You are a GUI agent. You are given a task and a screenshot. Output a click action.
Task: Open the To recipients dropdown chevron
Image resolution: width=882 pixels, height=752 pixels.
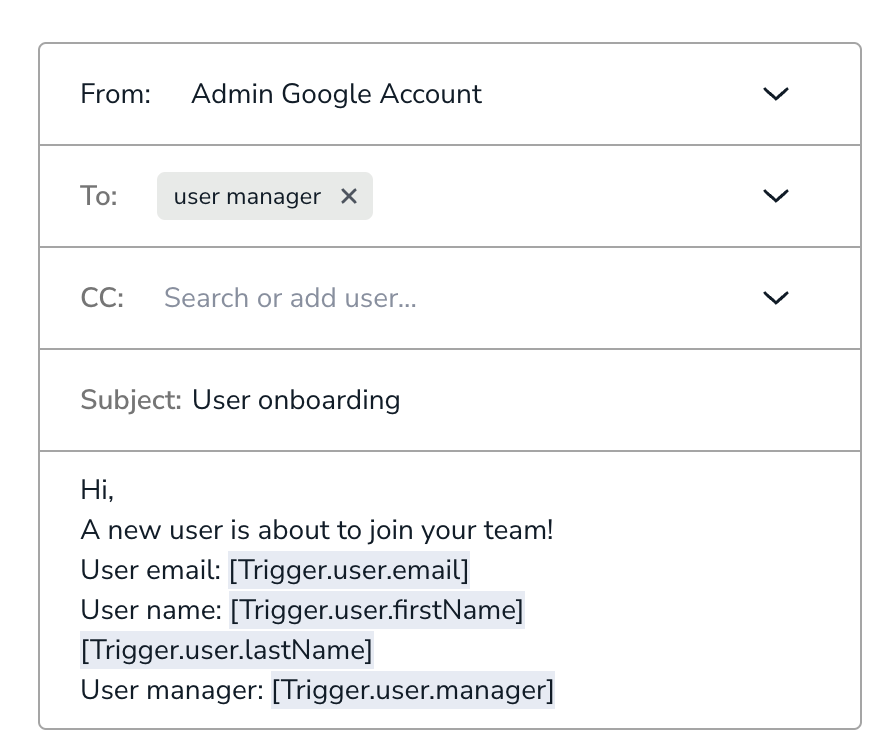[x=776, y=196]
